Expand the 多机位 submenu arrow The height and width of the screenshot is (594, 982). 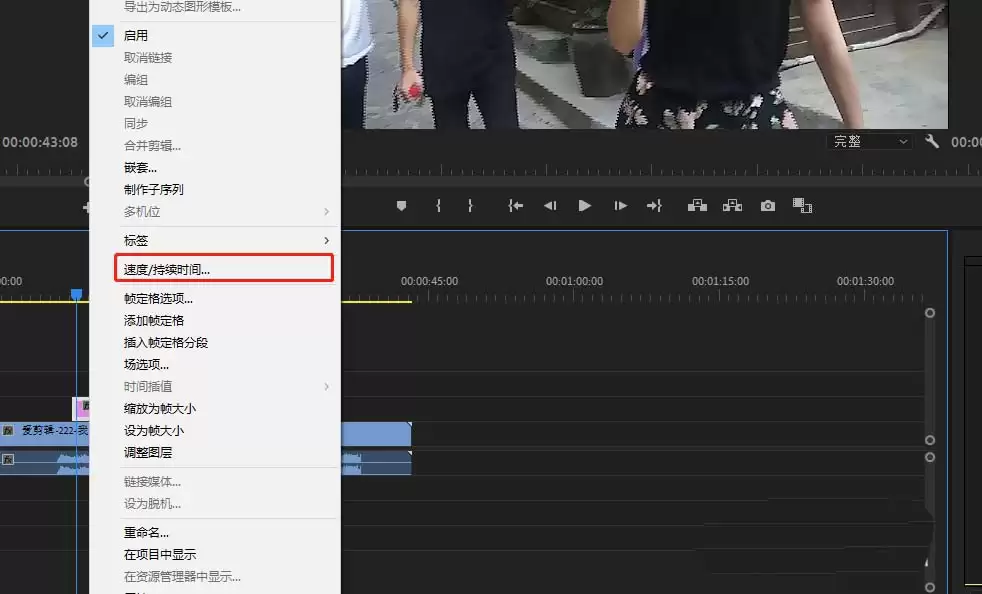point(326,212)
